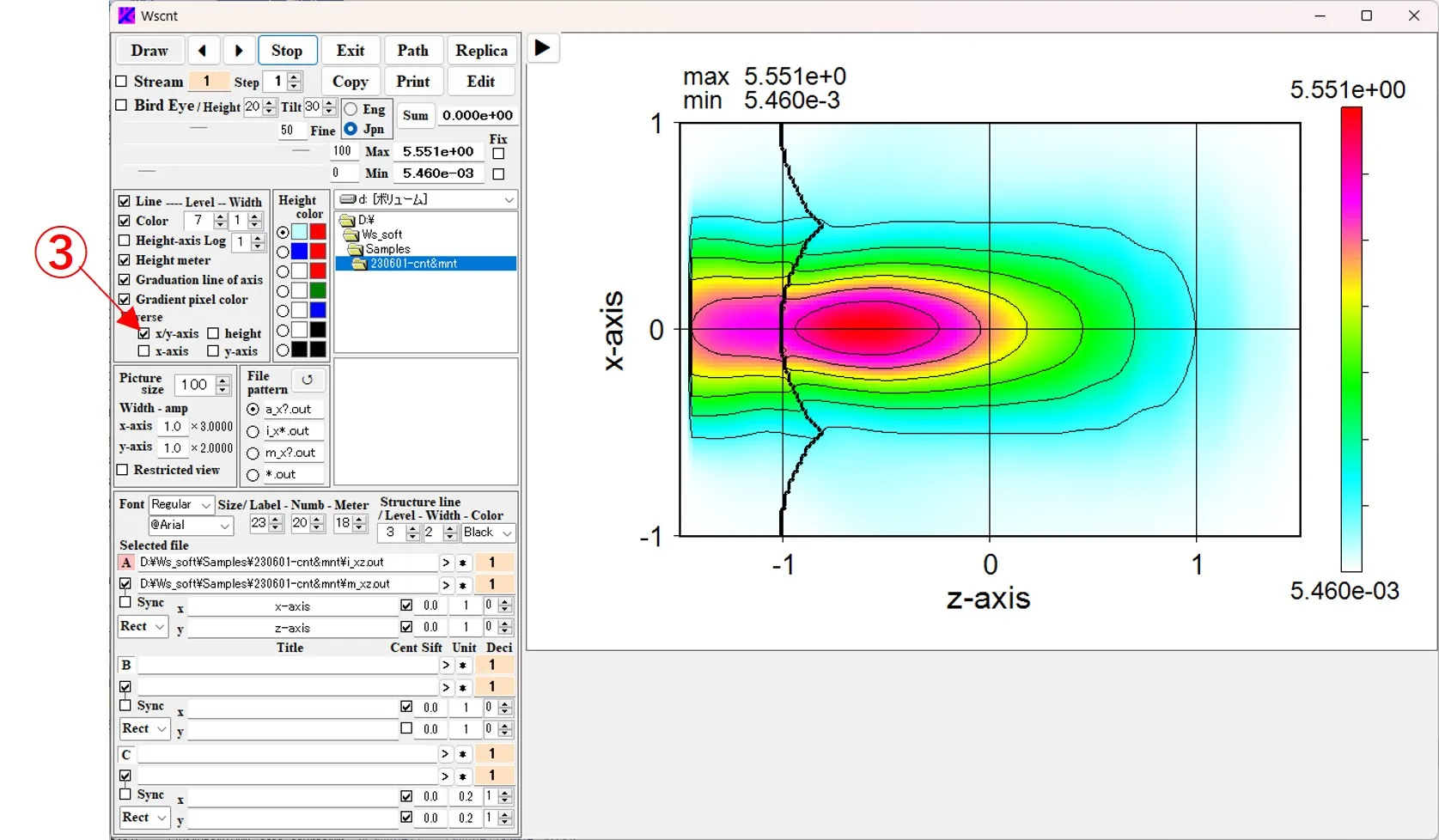Increase the Color level spinner showing 7
The image size is (1439, 840).
point(221,216)
